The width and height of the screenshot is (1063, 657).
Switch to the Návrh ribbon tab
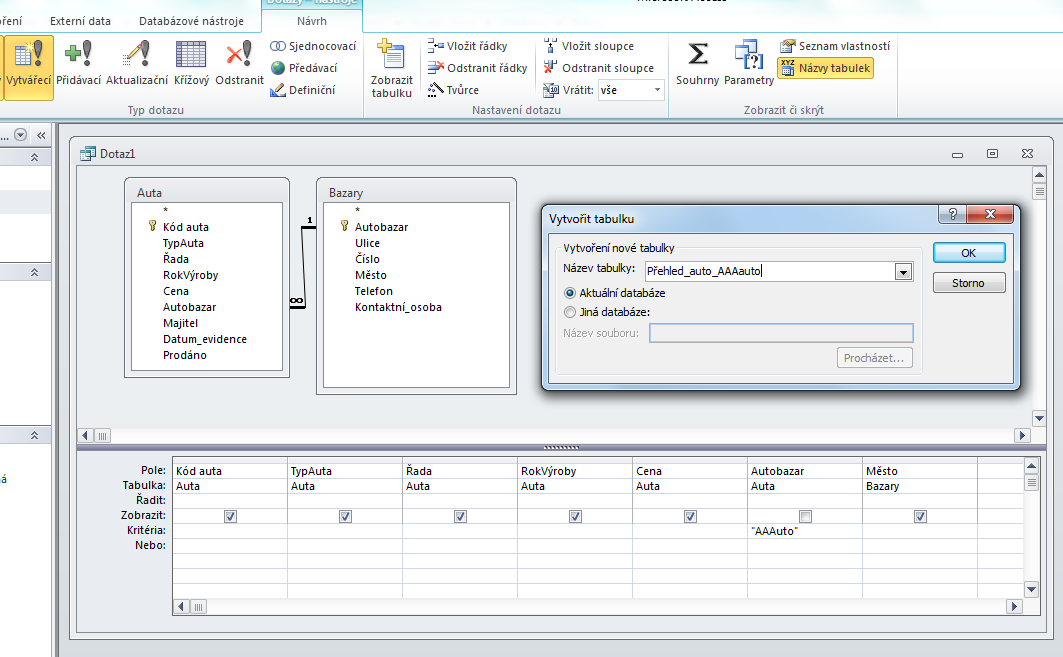click(x=312, y=21)
